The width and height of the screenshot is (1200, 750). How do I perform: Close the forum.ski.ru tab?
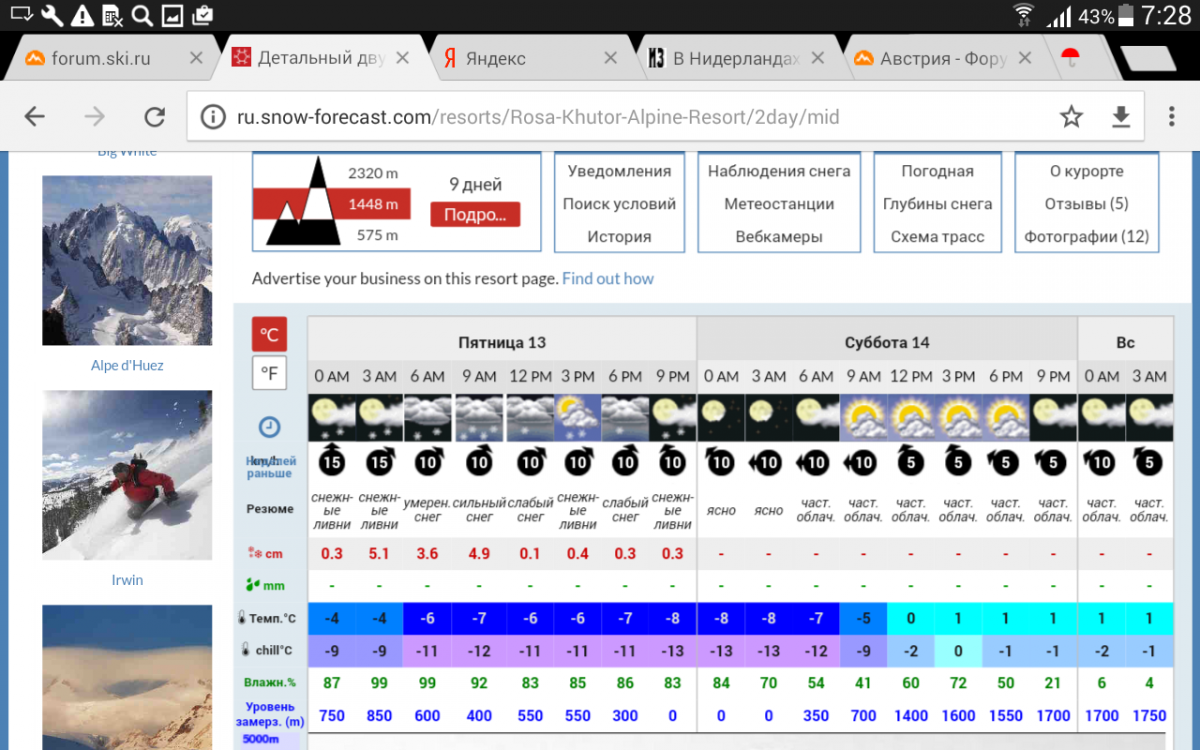point(196,58)
